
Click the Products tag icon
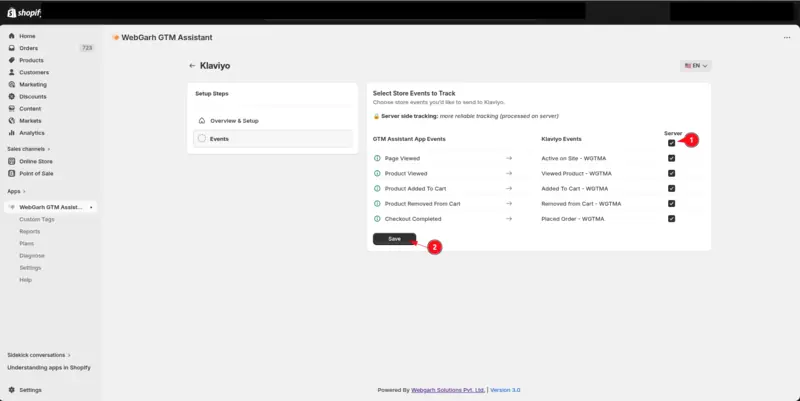point(12,60)
